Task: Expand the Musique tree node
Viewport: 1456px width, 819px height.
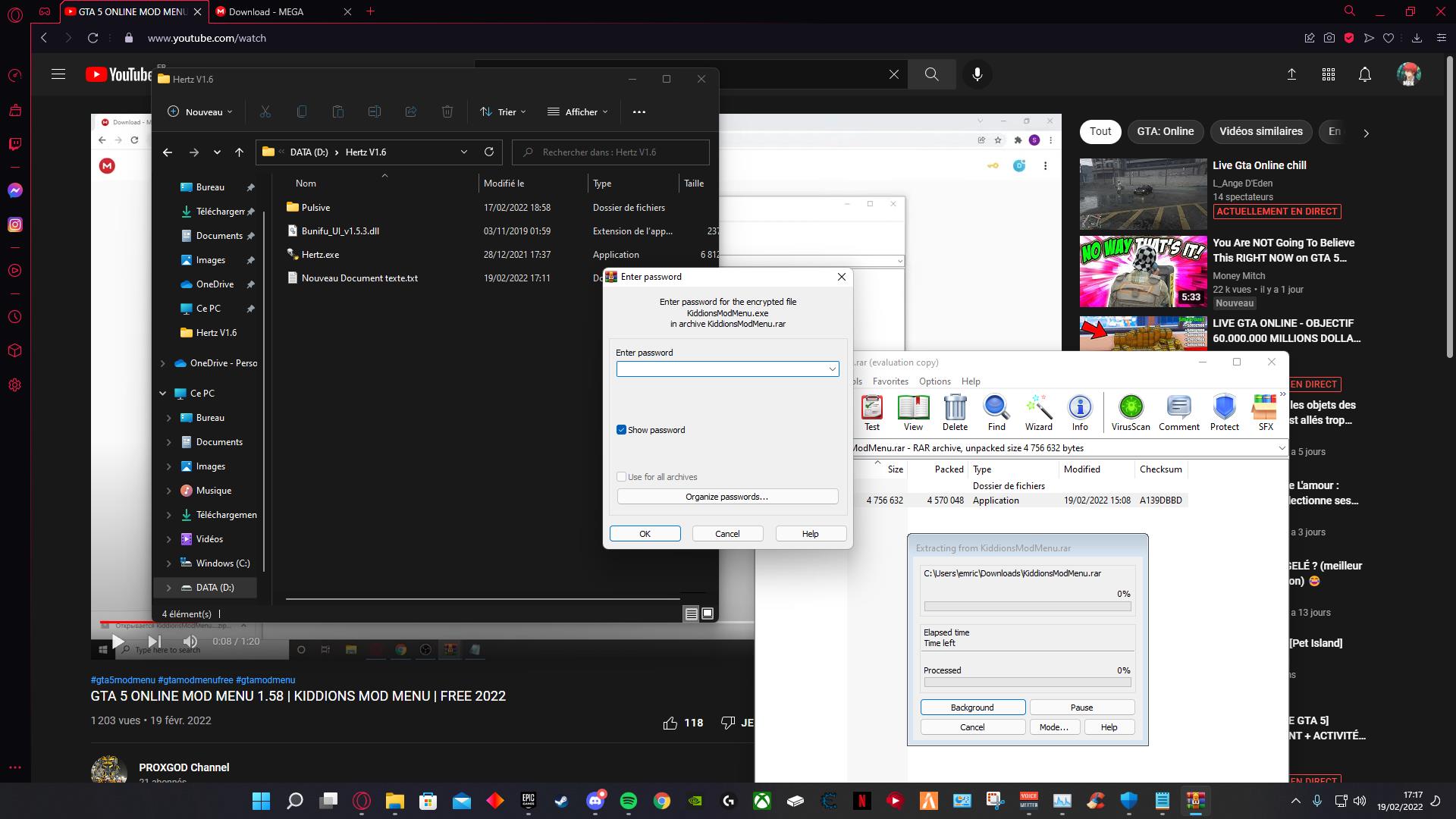Action: 168,491
